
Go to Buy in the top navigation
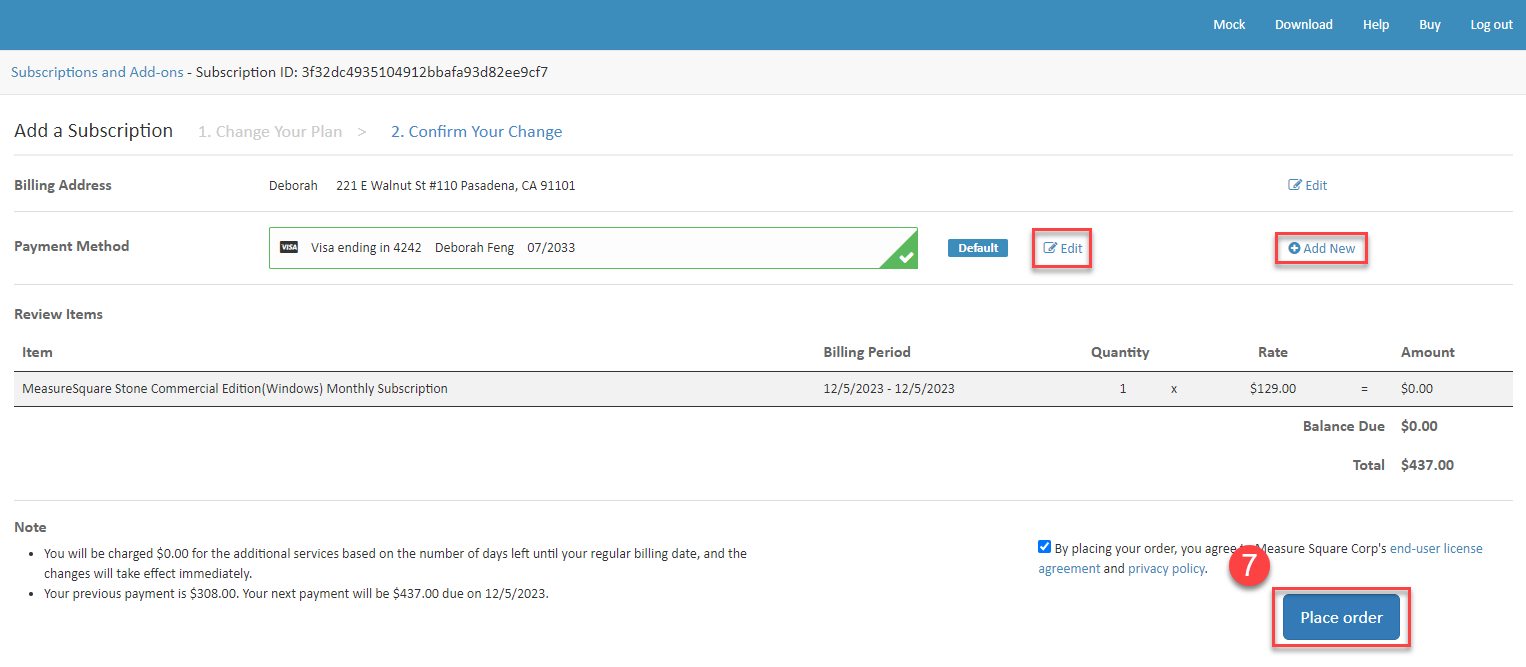[1430, 25]
